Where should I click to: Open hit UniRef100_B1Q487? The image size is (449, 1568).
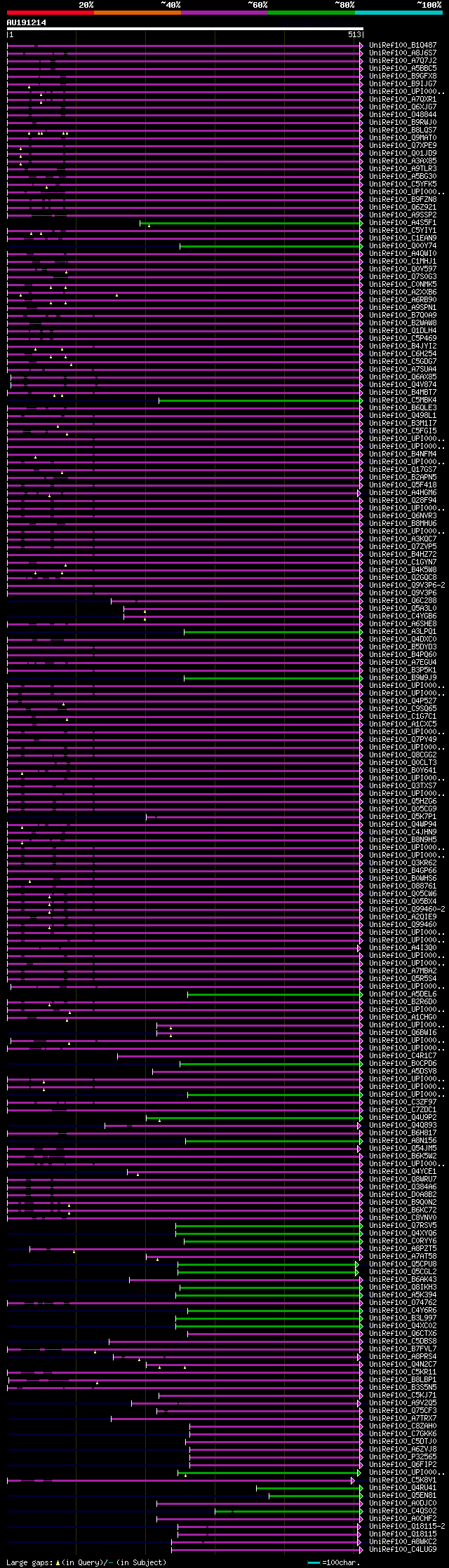click(x=403, y=45)
